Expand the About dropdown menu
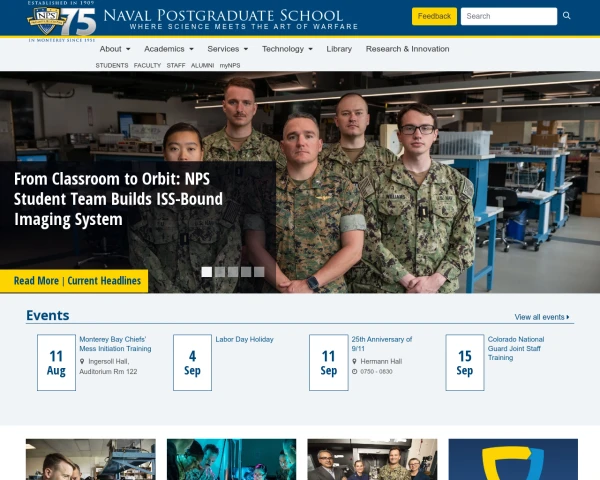The image size is (600, 480). (x=115, y=49)
